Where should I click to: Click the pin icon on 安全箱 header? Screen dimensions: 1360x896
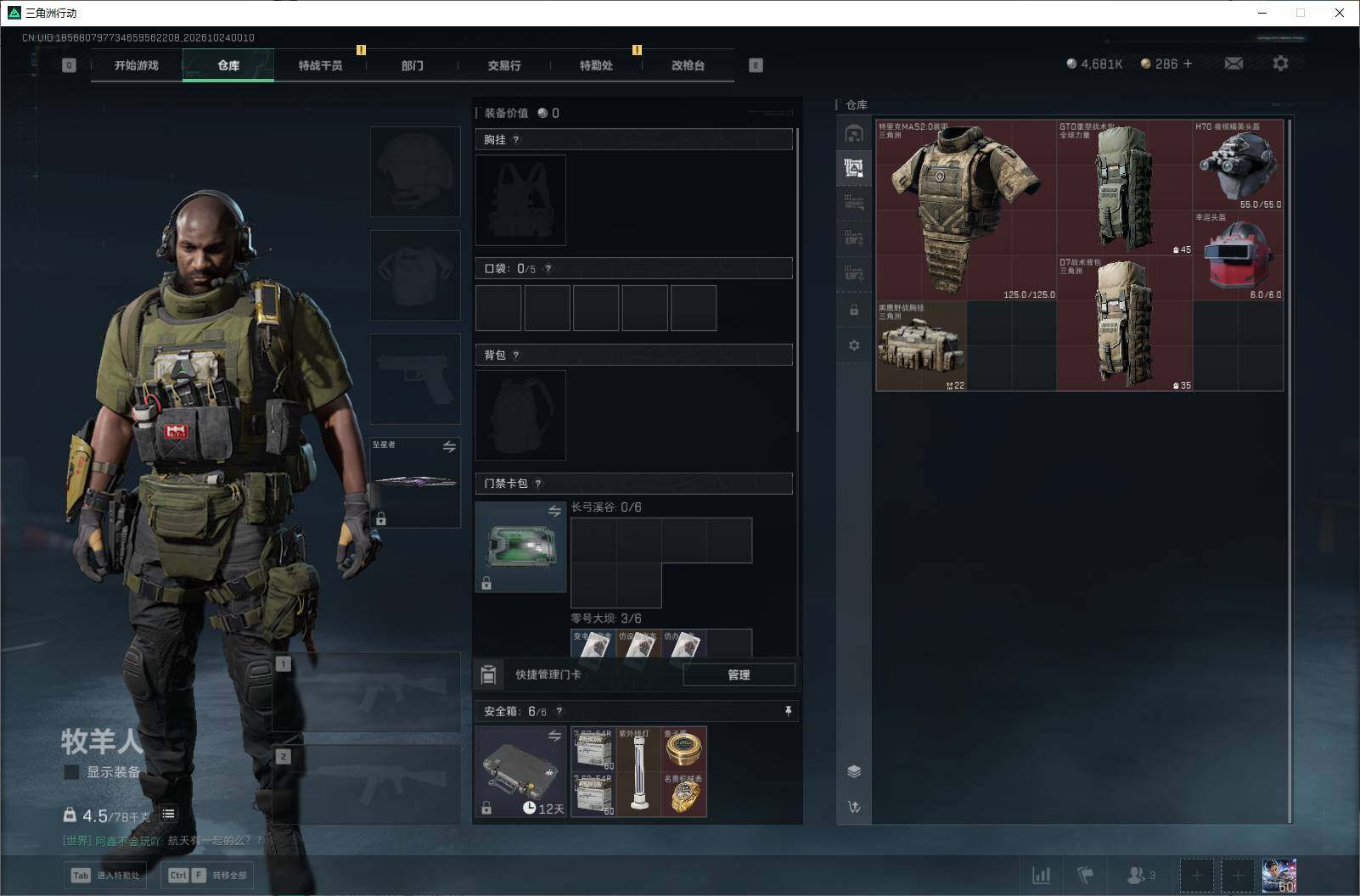click(788, 711)
